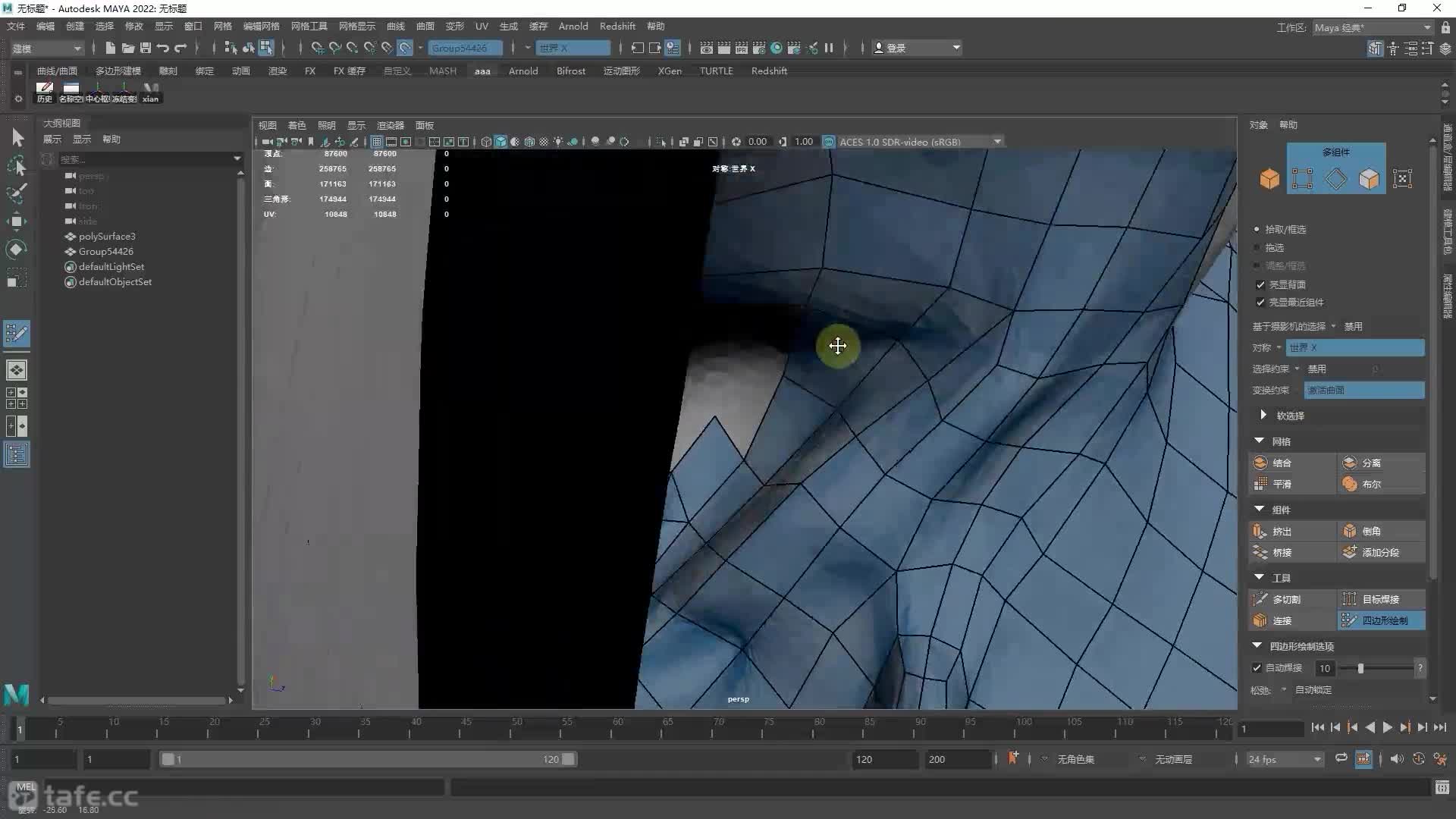Toggle the 亮显背面 checkbox
Screen dimensions: 1456x819
click(1260, 284)
